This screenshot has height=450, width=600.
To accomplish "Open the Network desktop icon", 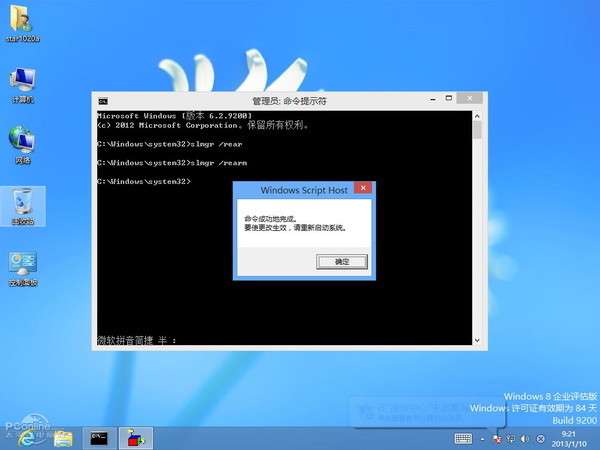I will click(x=23, y=145).
